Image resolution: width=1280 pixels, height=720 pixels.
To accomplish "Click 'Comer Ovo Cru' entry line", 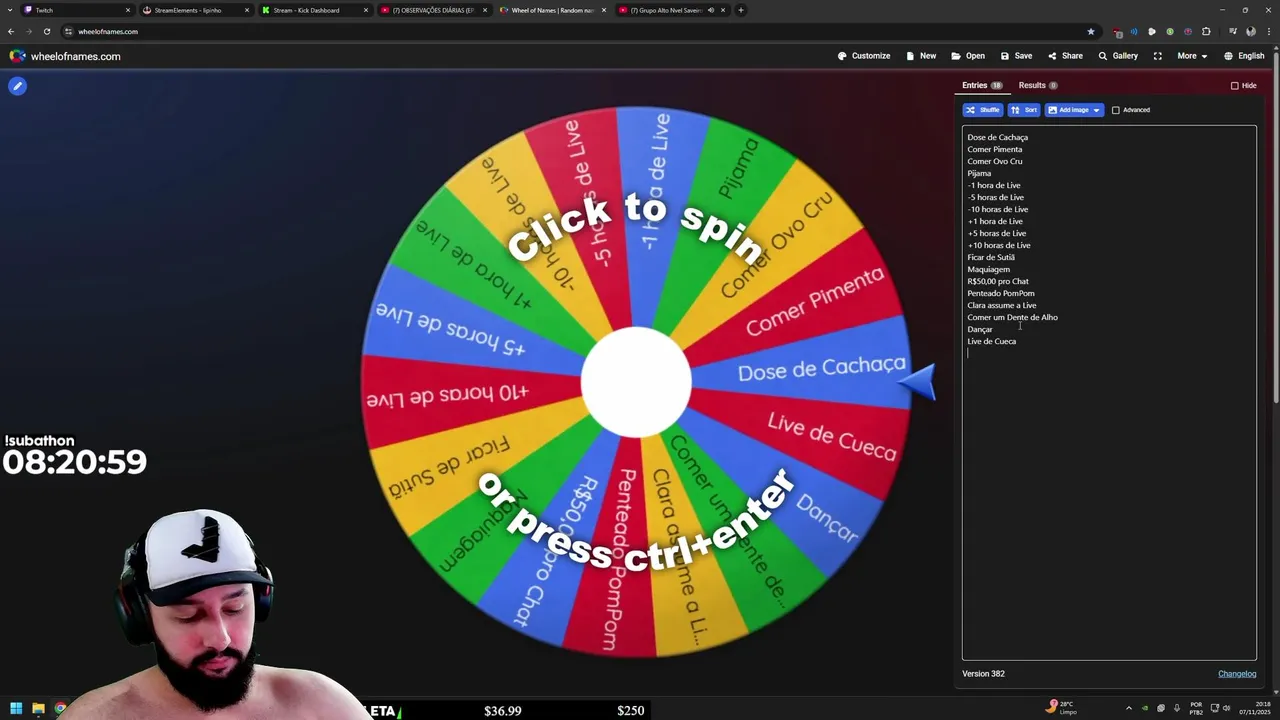I will [x=994, y=161].
